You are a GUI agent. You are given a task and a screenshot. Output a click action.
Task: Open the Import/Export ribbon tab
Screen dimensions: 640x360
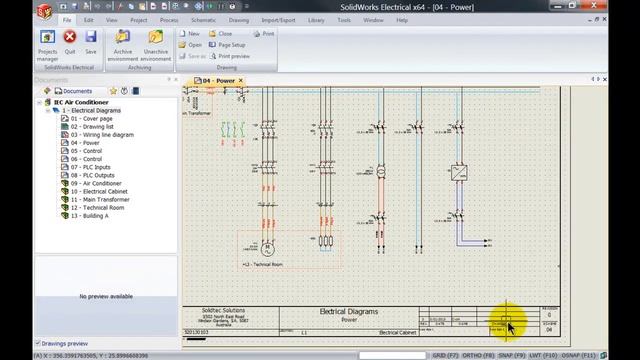pyautogui.click(x=278, y=20)
